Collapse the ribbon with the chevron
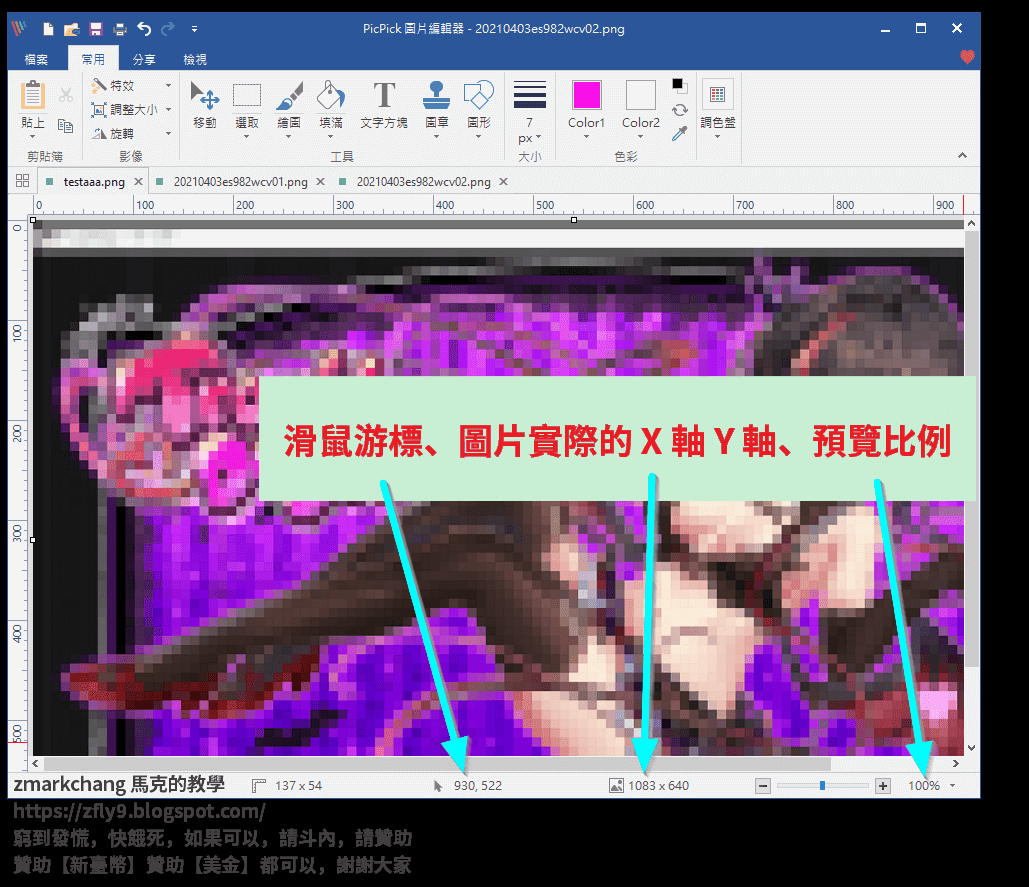The height and width of the screenshot is (887, 1029). (962, 155)
